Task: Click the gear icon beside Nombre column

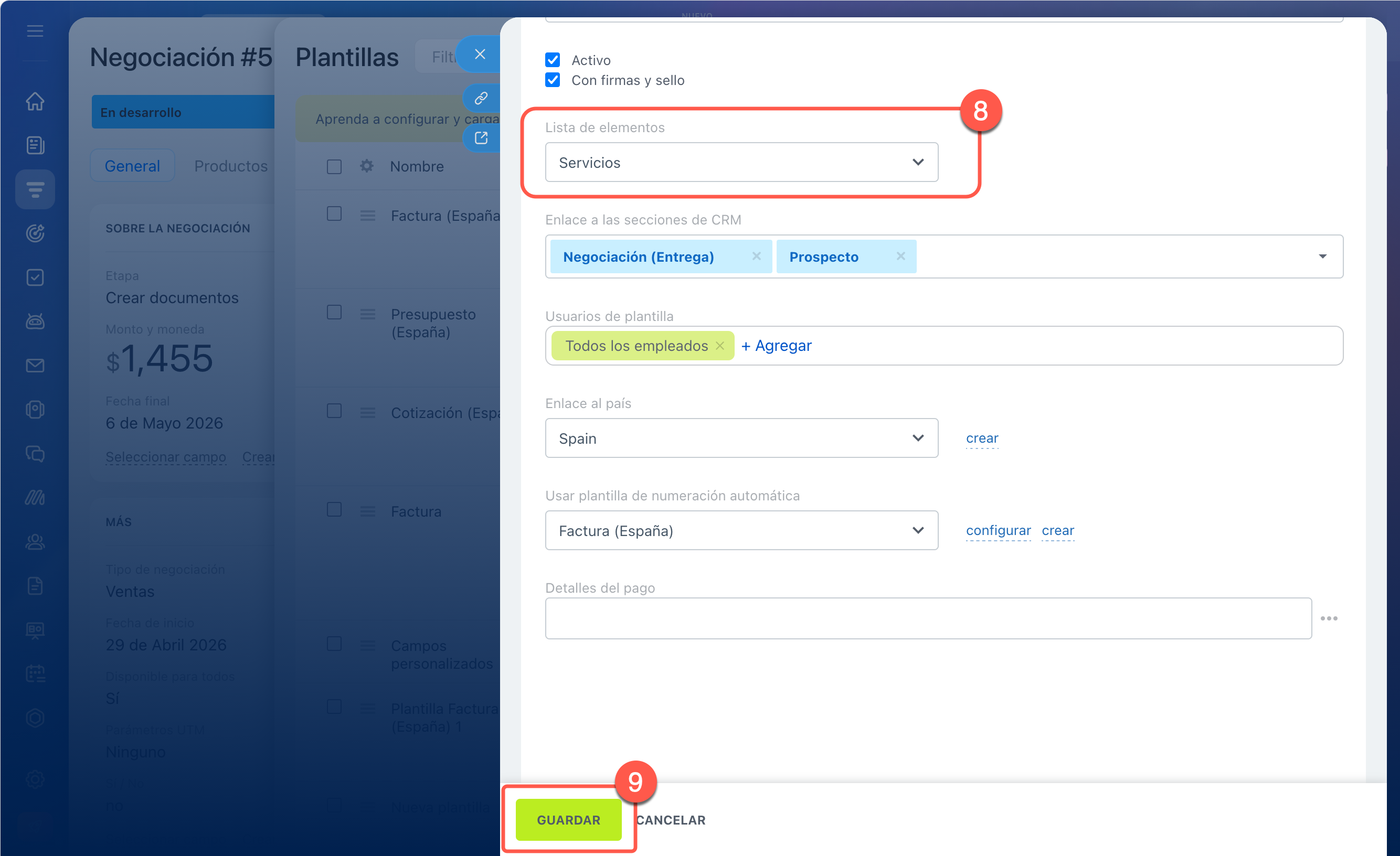Action: pos(366,166)
